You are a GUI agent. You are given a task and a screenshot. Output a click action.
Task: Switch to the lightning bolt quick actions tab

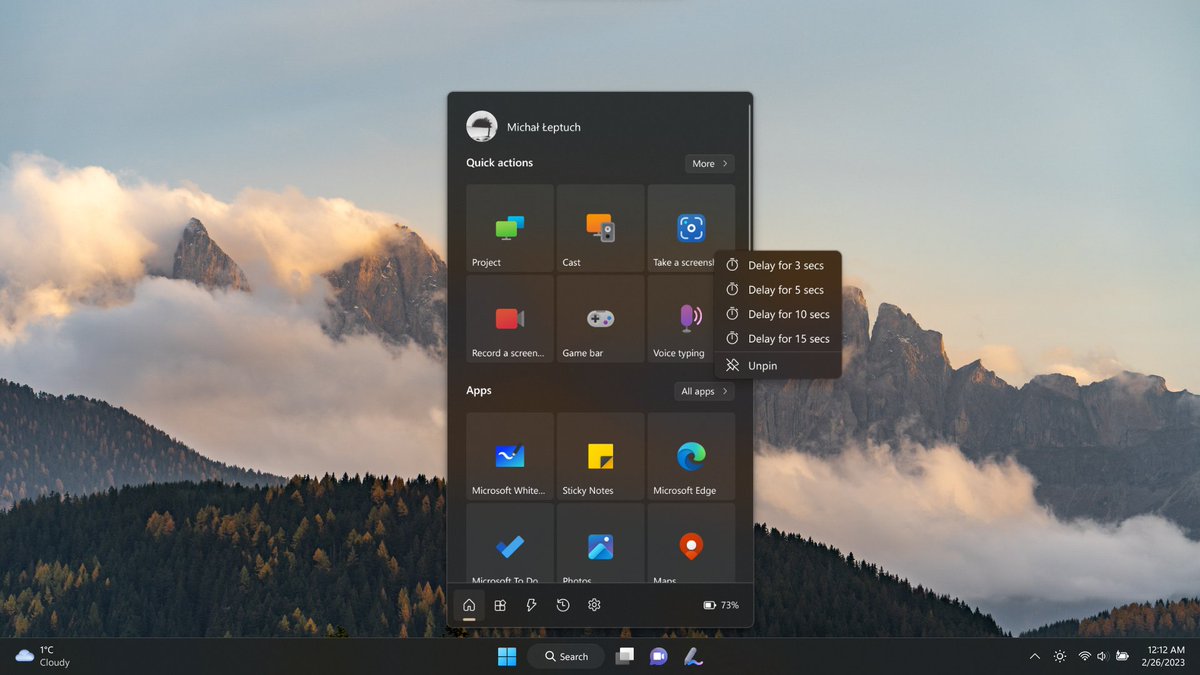531,605
